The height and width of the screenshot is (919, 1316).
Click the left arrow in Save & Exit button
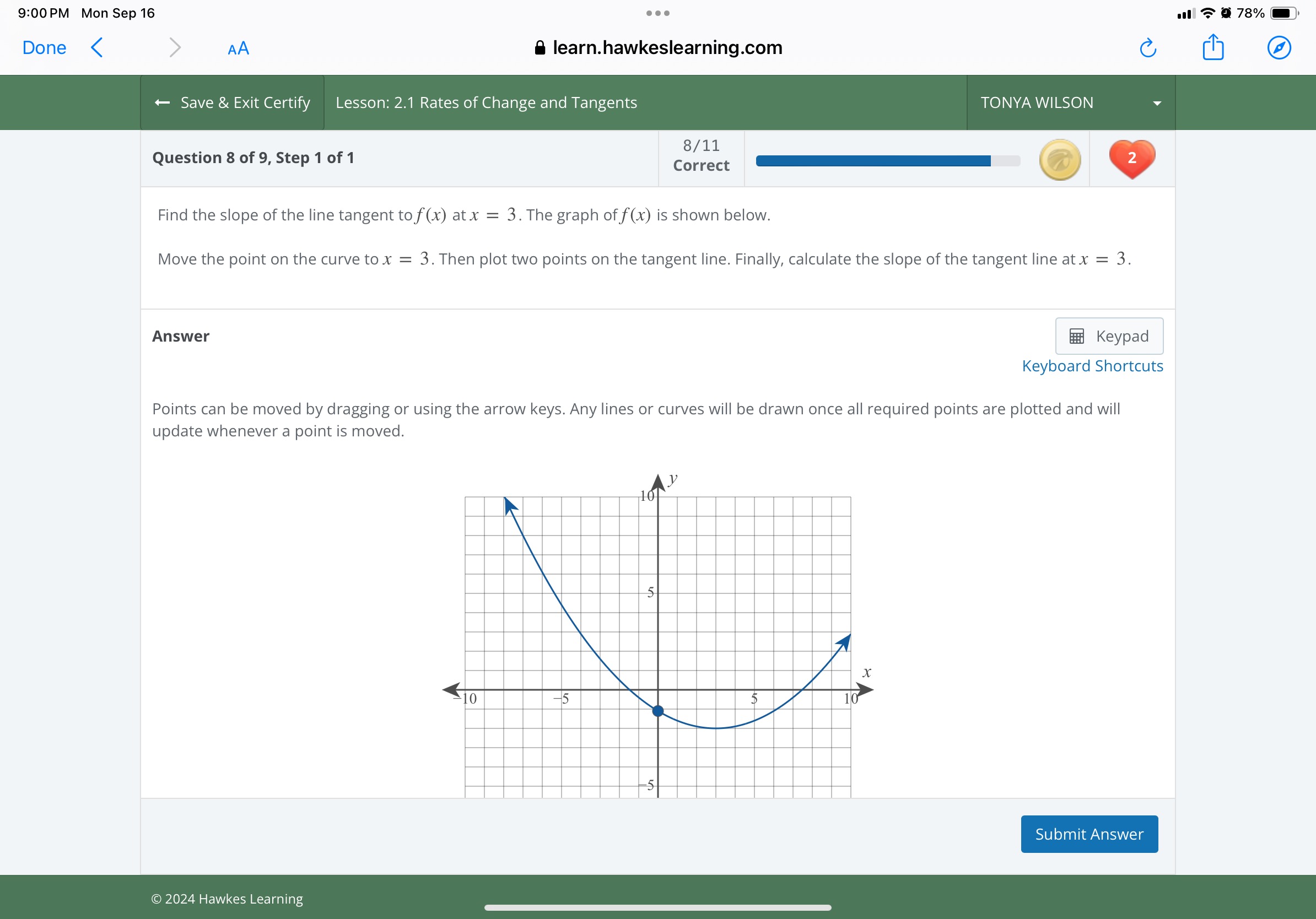[162, 102]
